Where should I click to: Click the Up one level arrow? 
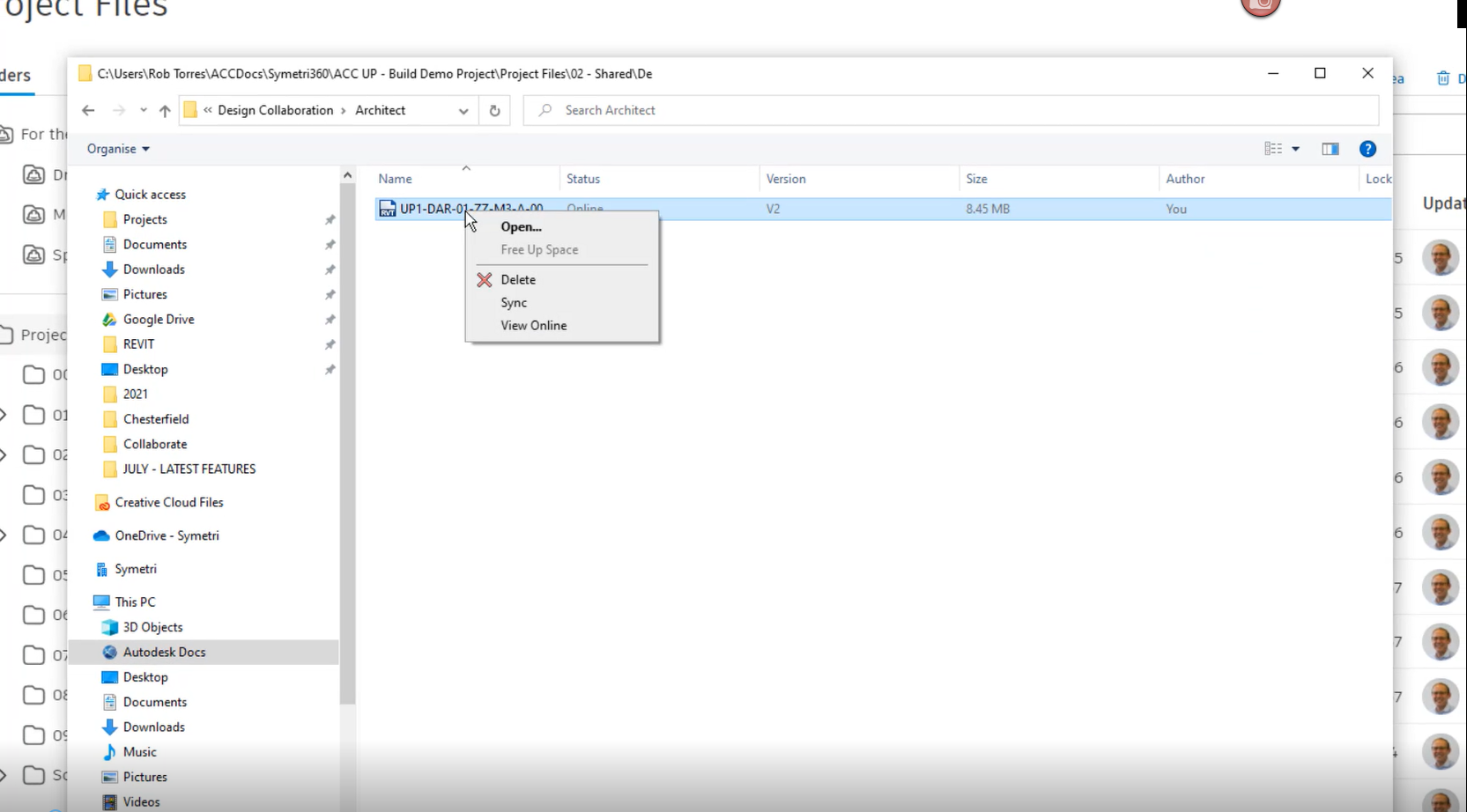coord(165,110)
